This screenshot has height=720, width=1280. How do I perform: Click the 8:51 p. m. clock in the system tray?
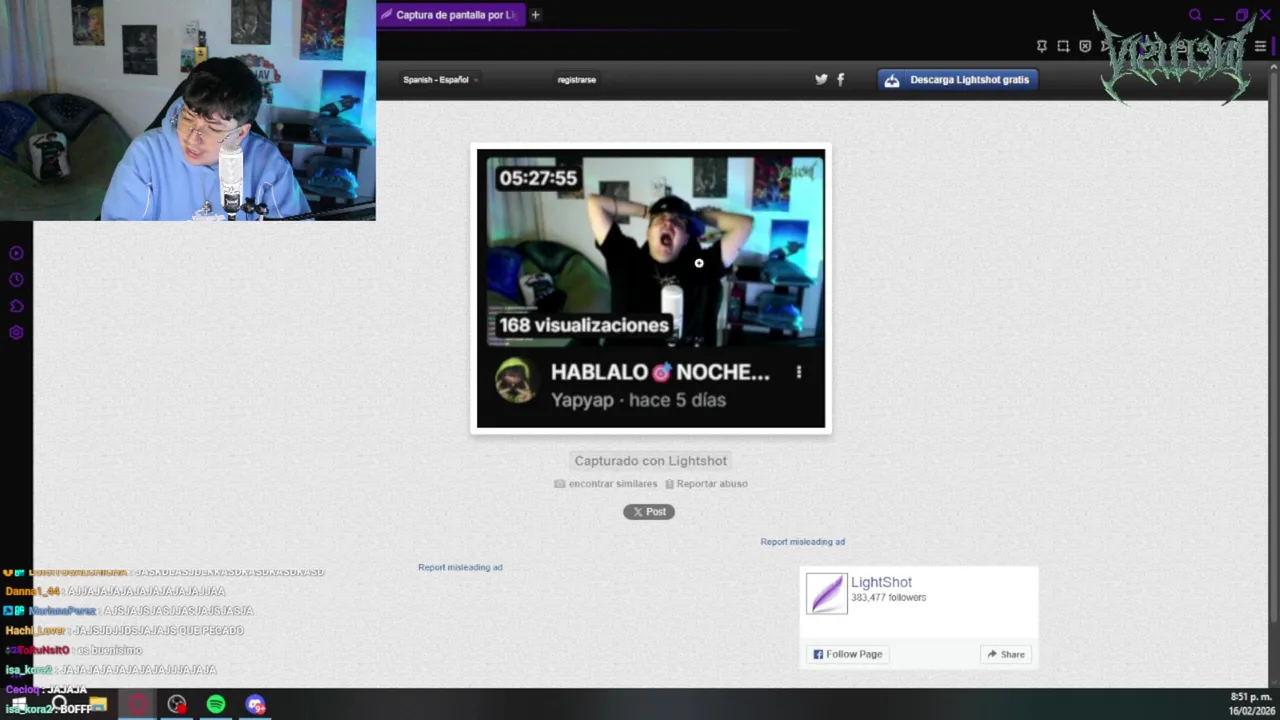coord(1251,697)
